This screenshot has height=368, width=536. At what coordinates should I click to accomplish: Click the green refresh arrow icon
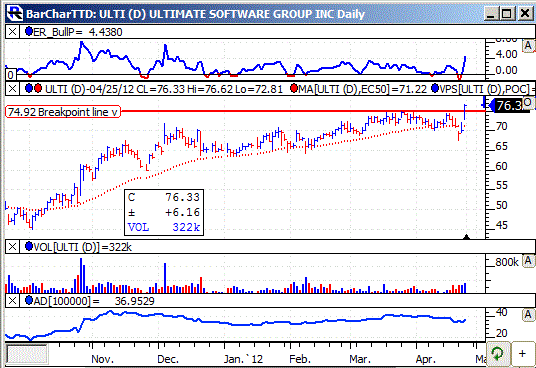(x=498, y=353)
